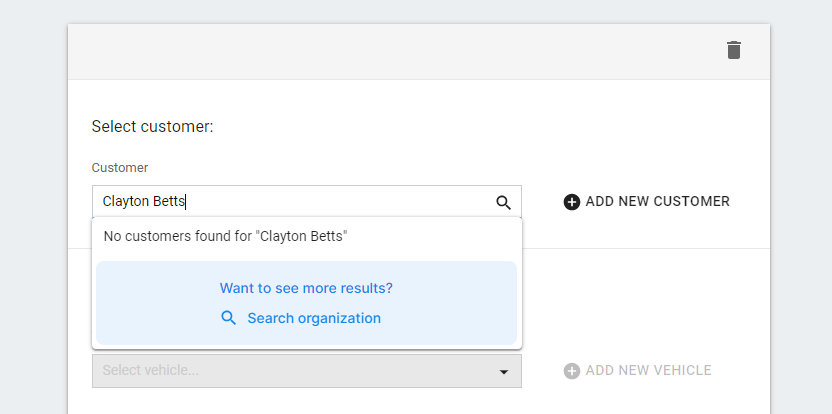Click the "No customers found" message
Screen dimensions: 832x414
226,236
